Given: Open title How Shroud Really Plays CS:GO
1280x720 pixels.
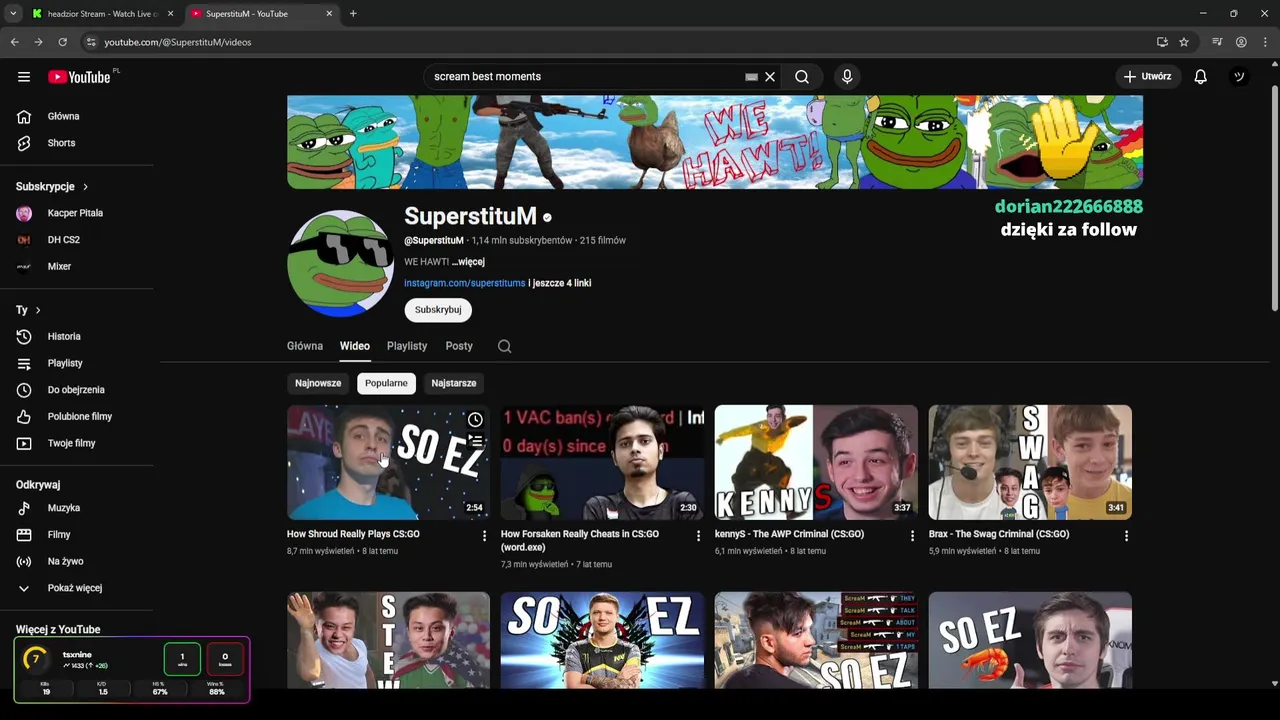Looking at the screenshot, I should click(x=353, y=534).
